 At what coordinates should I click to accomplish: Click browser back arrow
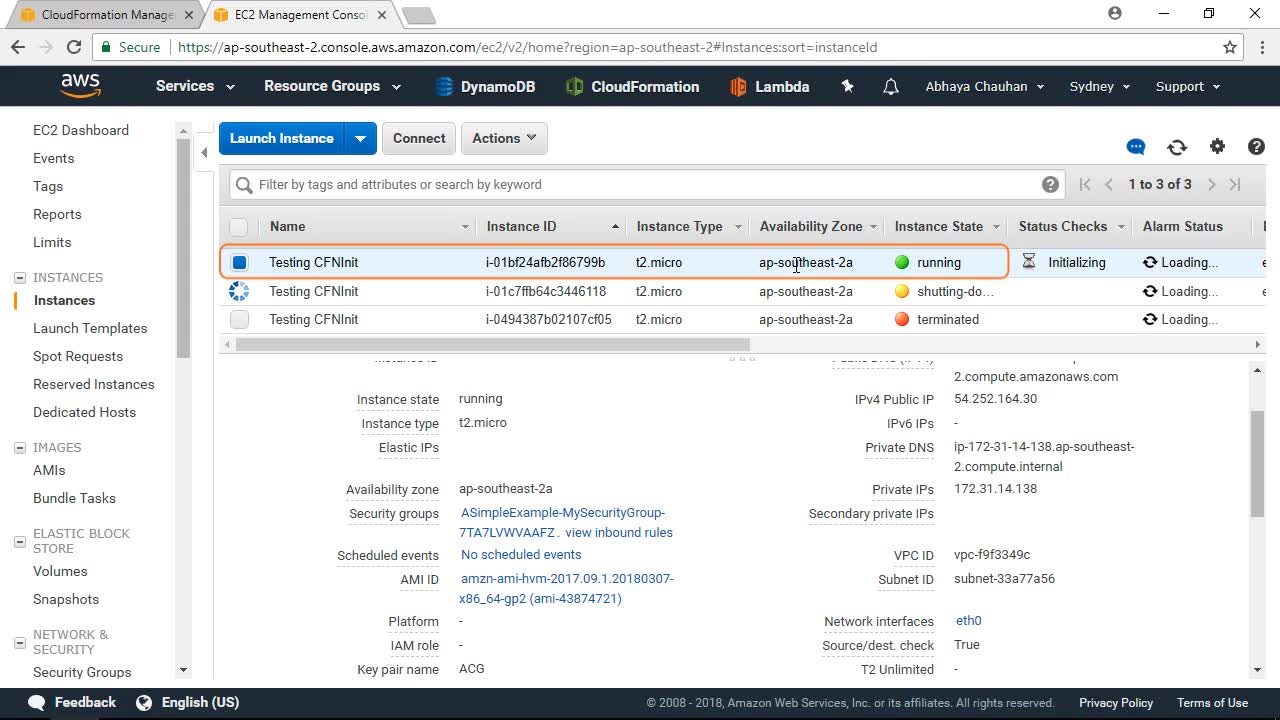pos(18,47)
